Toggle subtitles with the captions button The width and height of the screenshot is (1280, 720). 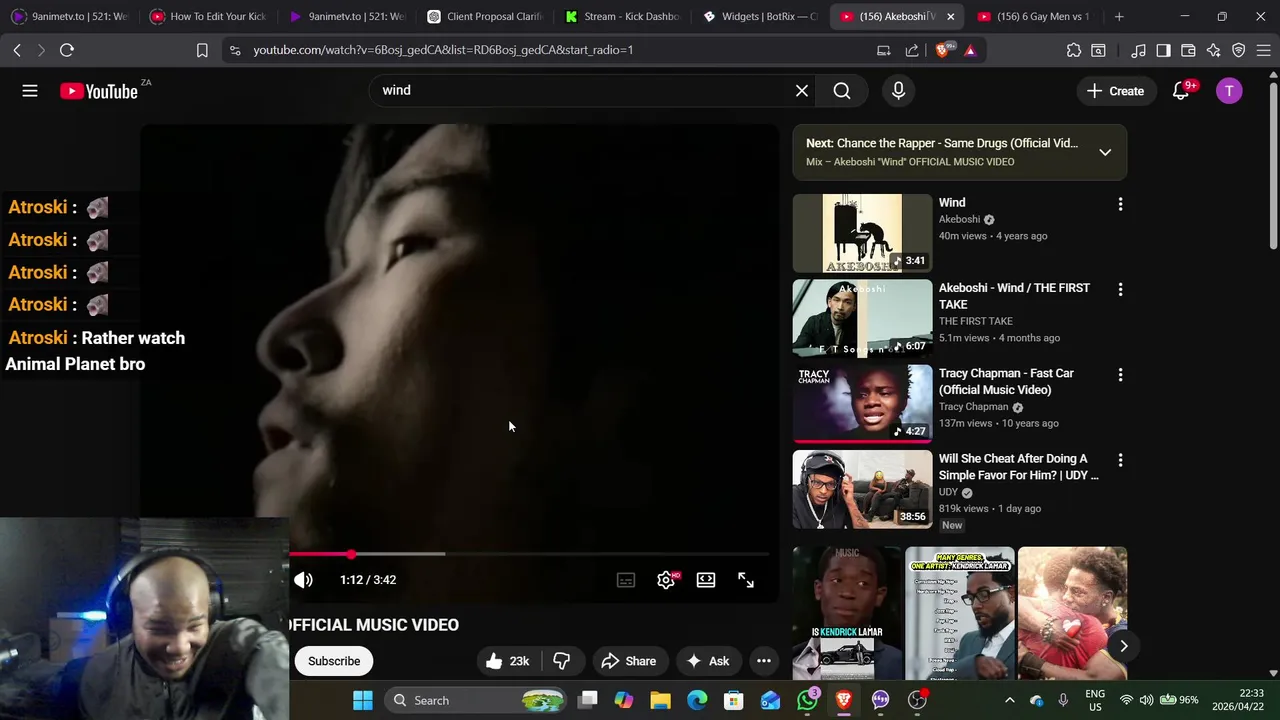tap(626, 580)
